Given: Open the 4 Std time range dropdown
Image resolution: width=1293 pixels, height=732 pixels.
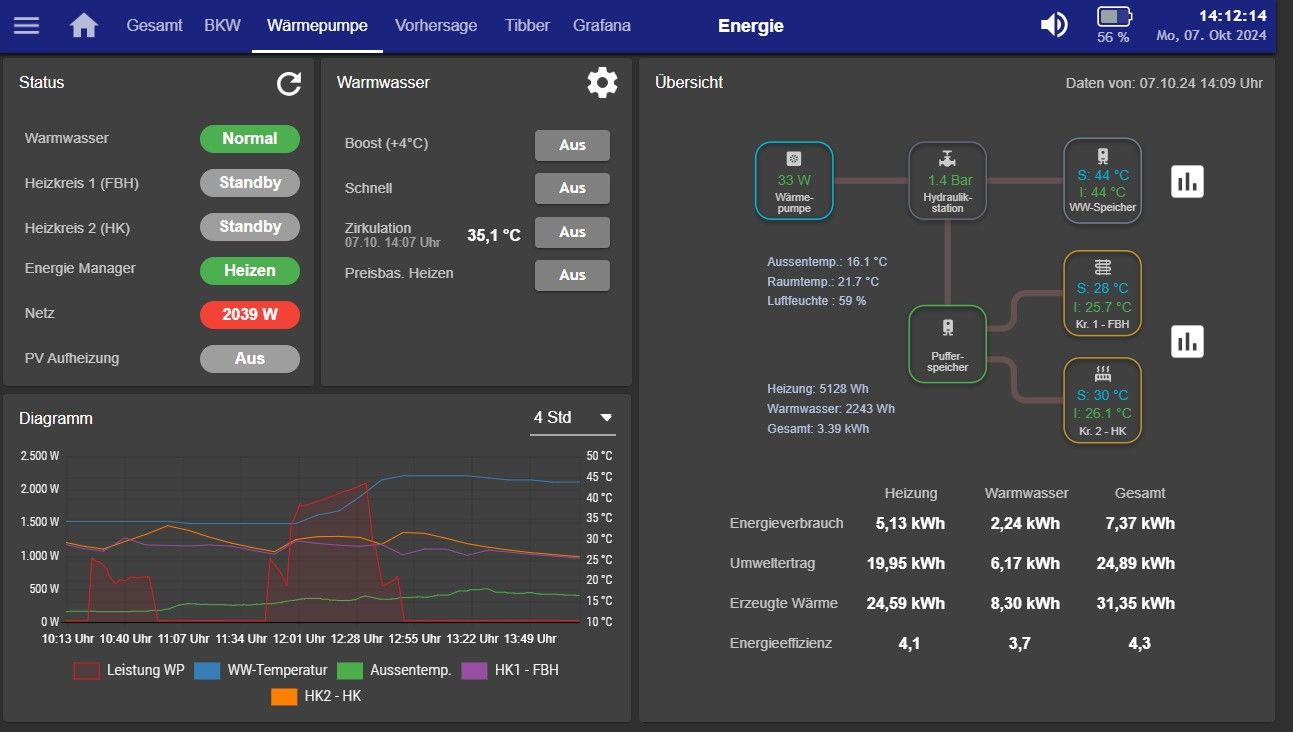Looking at the screenshot, I should pyautogui.click(x=573, y=418).
